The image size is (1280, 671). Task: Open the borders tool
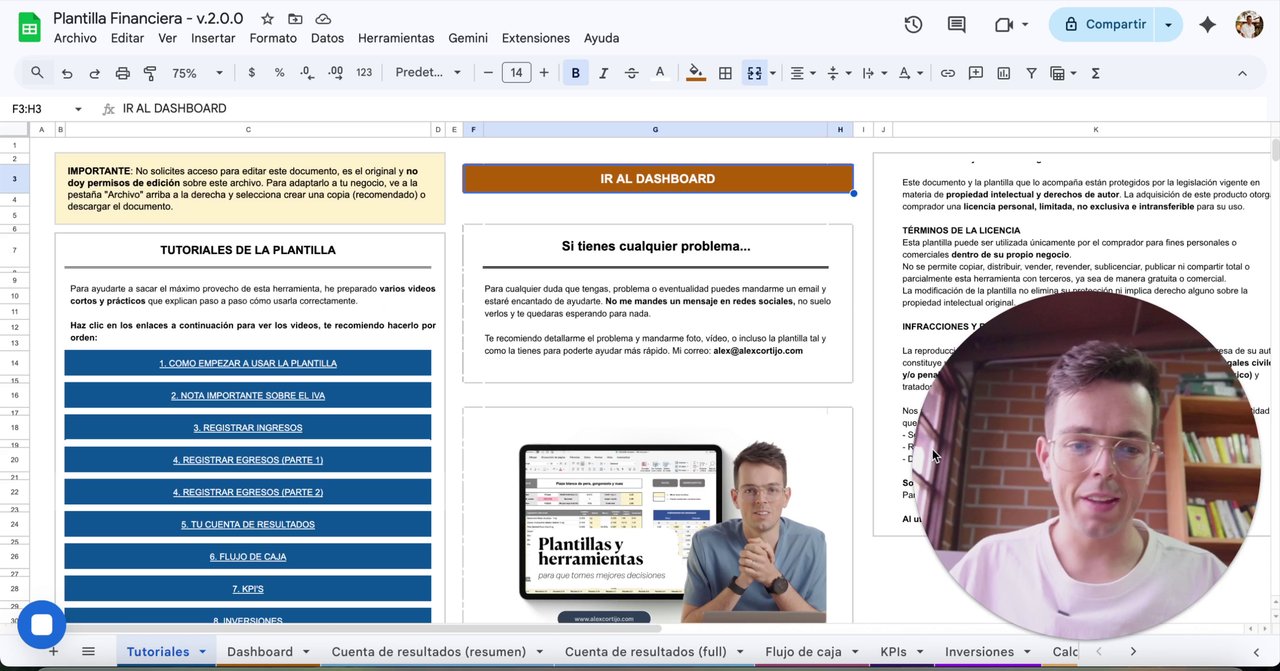[x=725, y=73]
